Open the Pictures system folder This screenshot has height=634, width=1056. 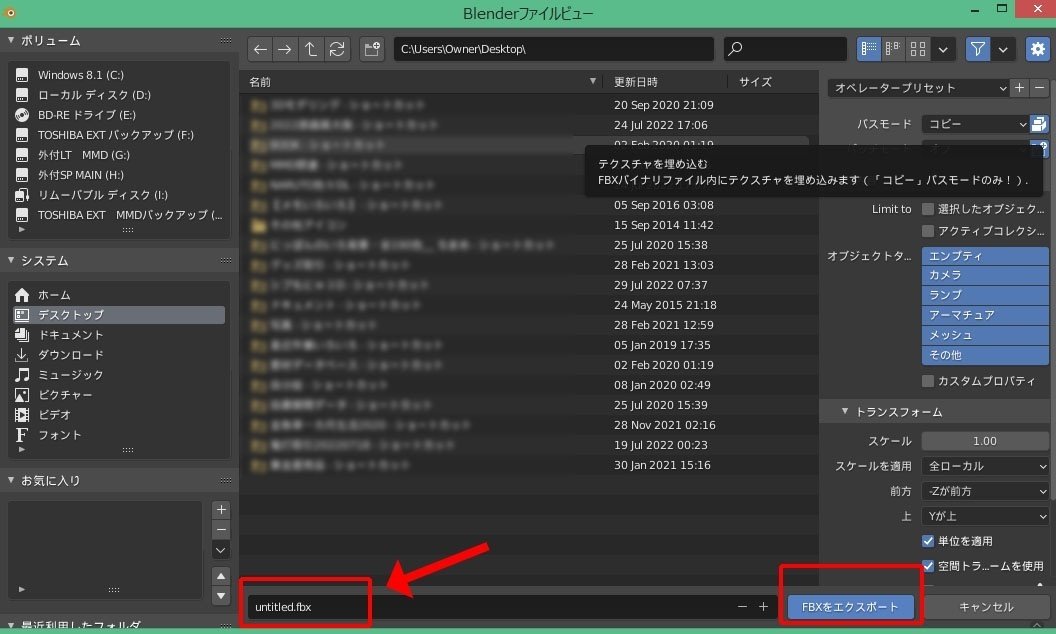coord(119,395)
